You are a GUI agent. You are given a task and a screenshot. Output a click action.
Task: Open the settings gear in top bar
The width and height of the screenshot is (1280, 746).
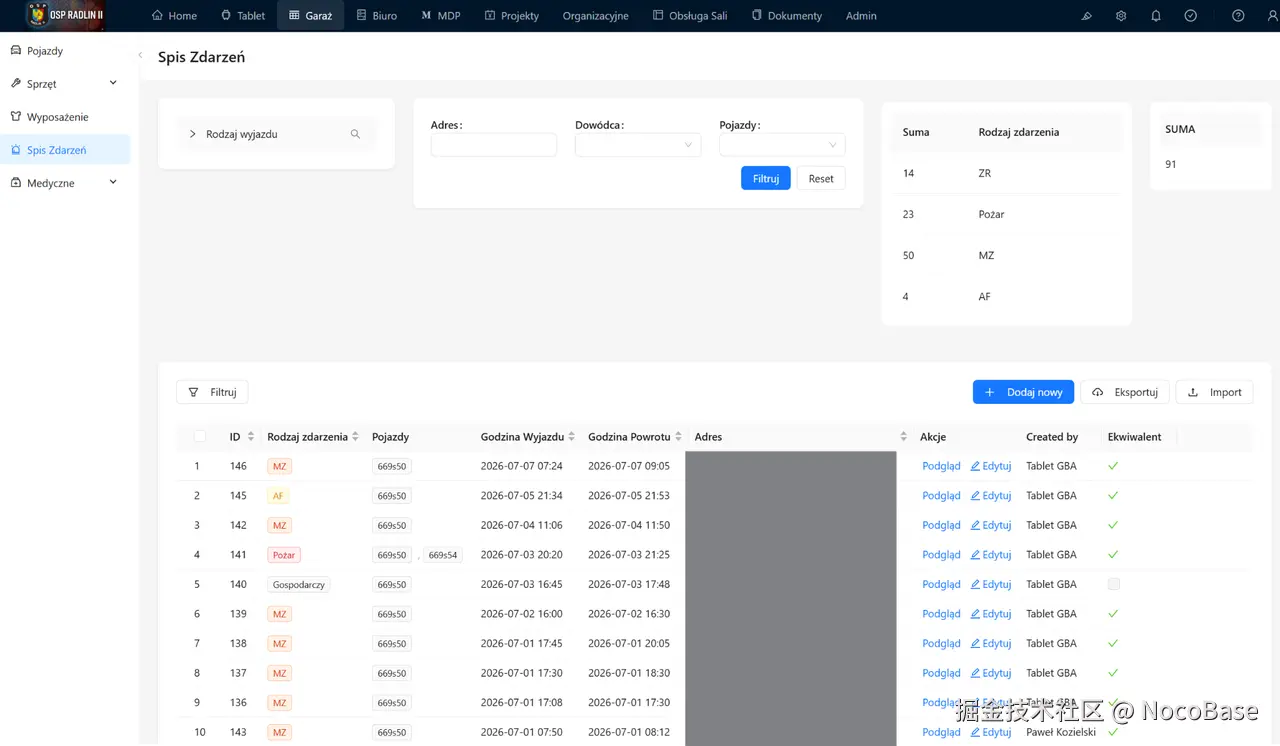click(x=1121, y=16)
